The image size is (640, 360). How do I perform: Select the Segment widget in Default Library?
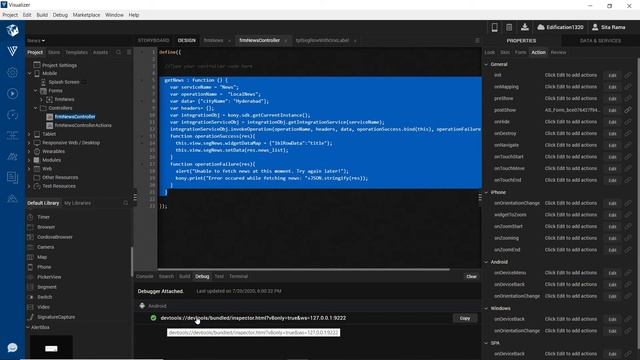click(47, 287)
